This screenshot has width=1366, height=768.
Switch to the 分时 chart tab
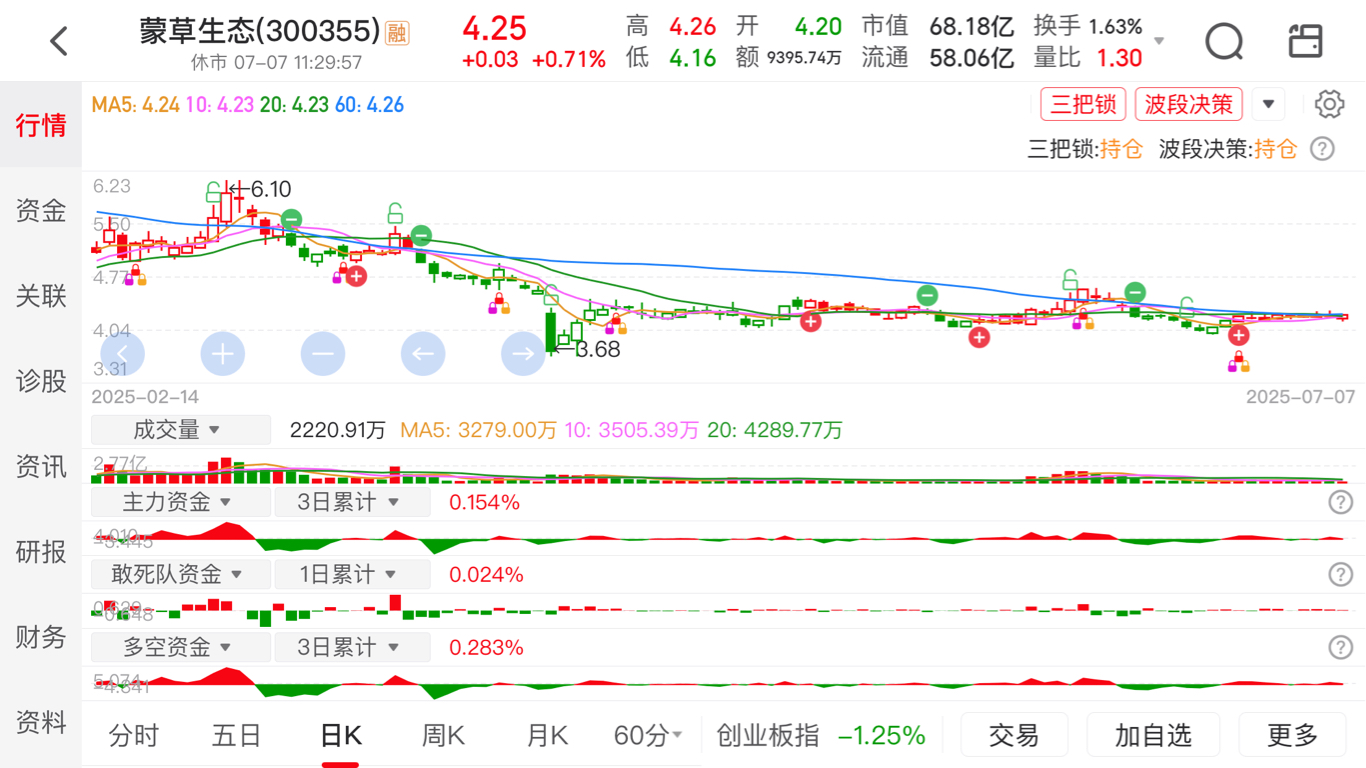tap(134, 736)
